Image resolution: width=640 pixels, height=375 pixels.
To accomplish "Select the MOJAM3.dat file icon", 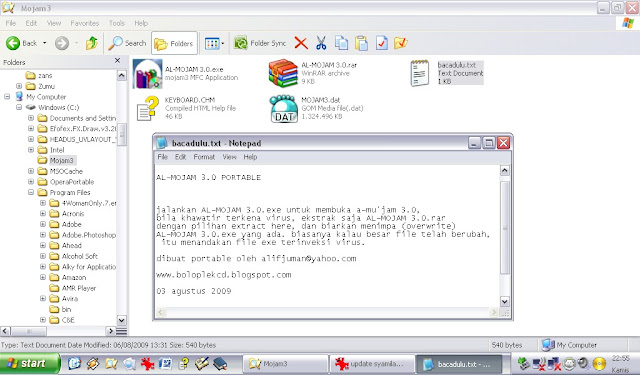I will [284, 109].
